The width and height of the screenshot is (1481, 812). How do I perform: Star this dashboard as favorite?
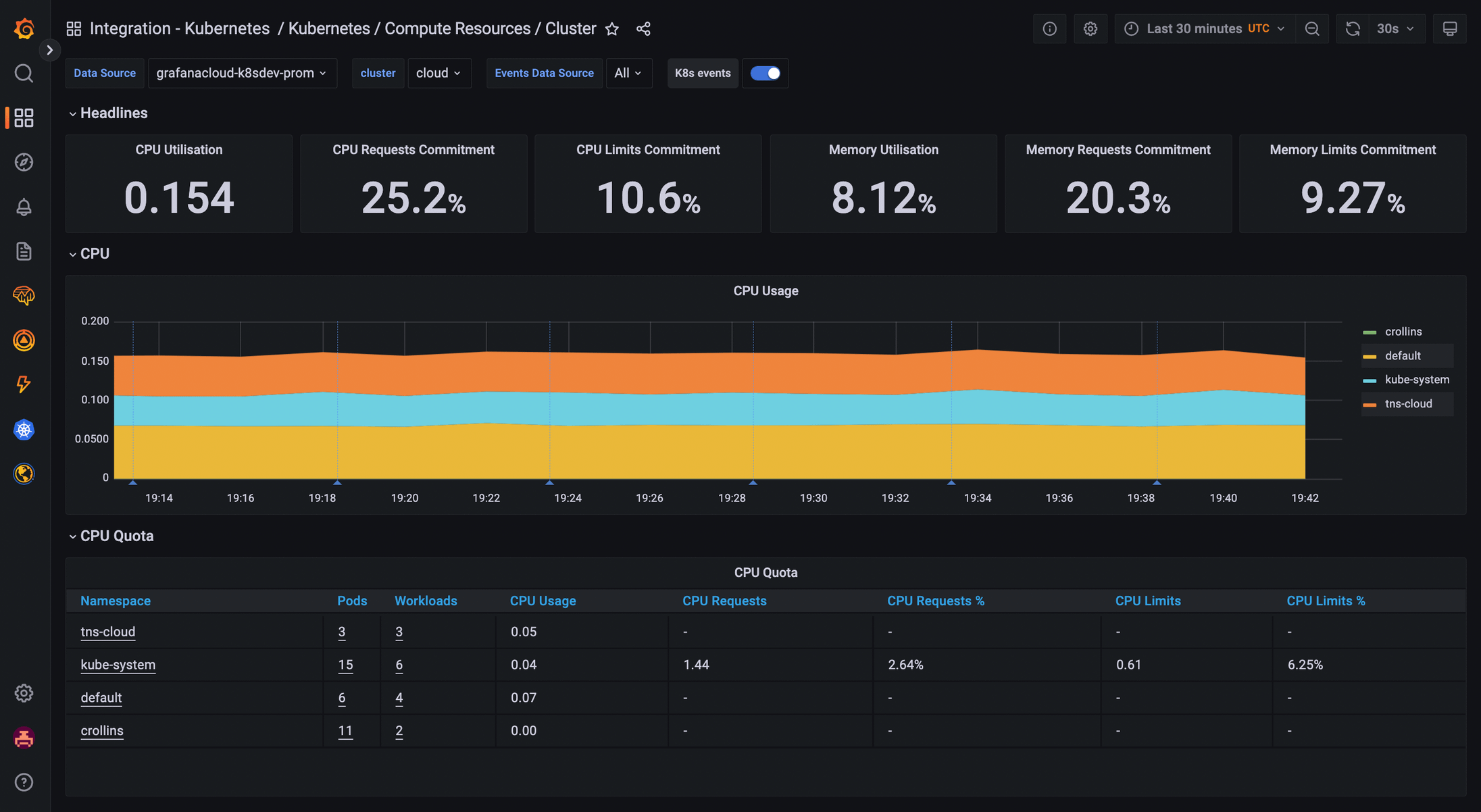(612, 29)
